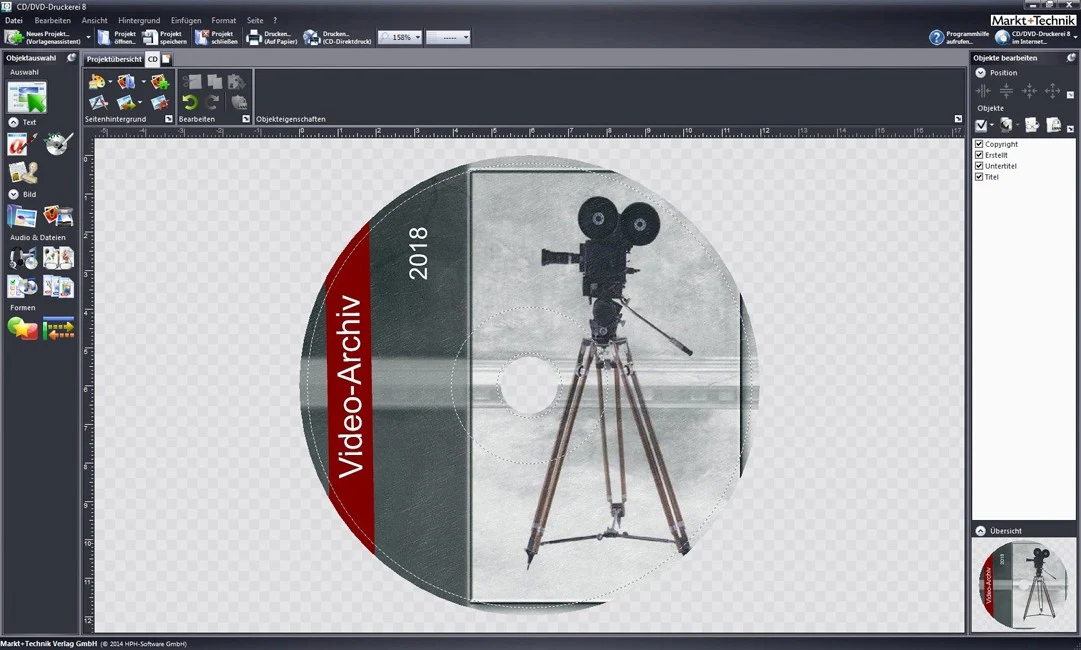
Task: Click Drucken (CD-Direktdruck) button
Action: tap(337, 37)
